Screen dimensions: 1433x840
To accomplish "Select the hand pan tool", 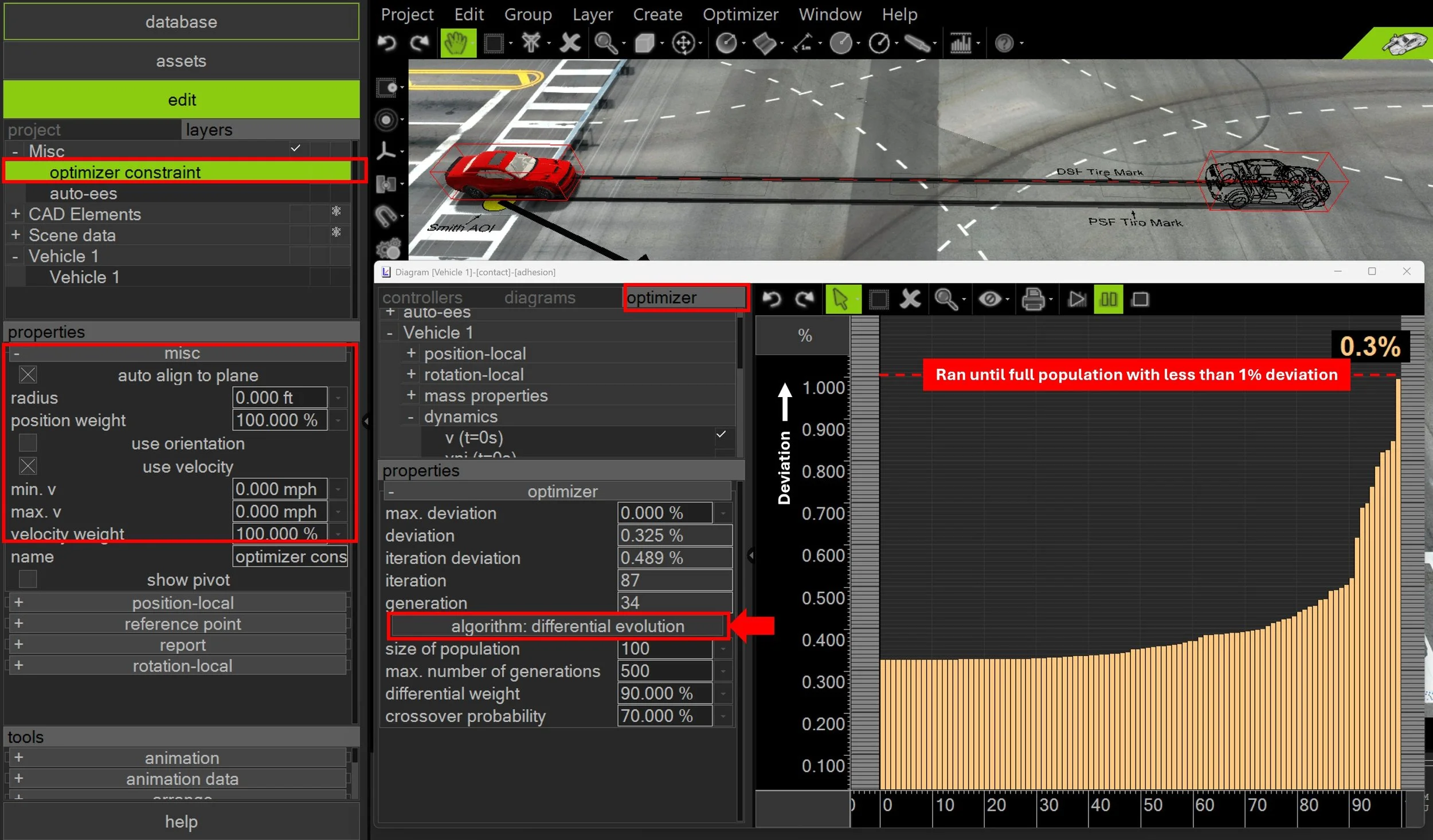I will 457,43.
